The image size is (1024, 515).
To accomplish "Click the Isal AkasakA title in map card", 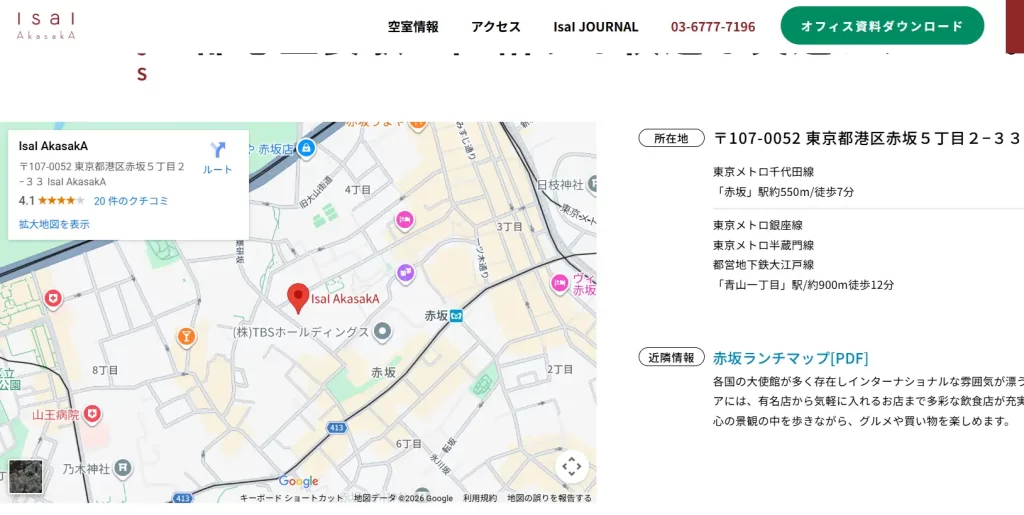I will [53, 146].
